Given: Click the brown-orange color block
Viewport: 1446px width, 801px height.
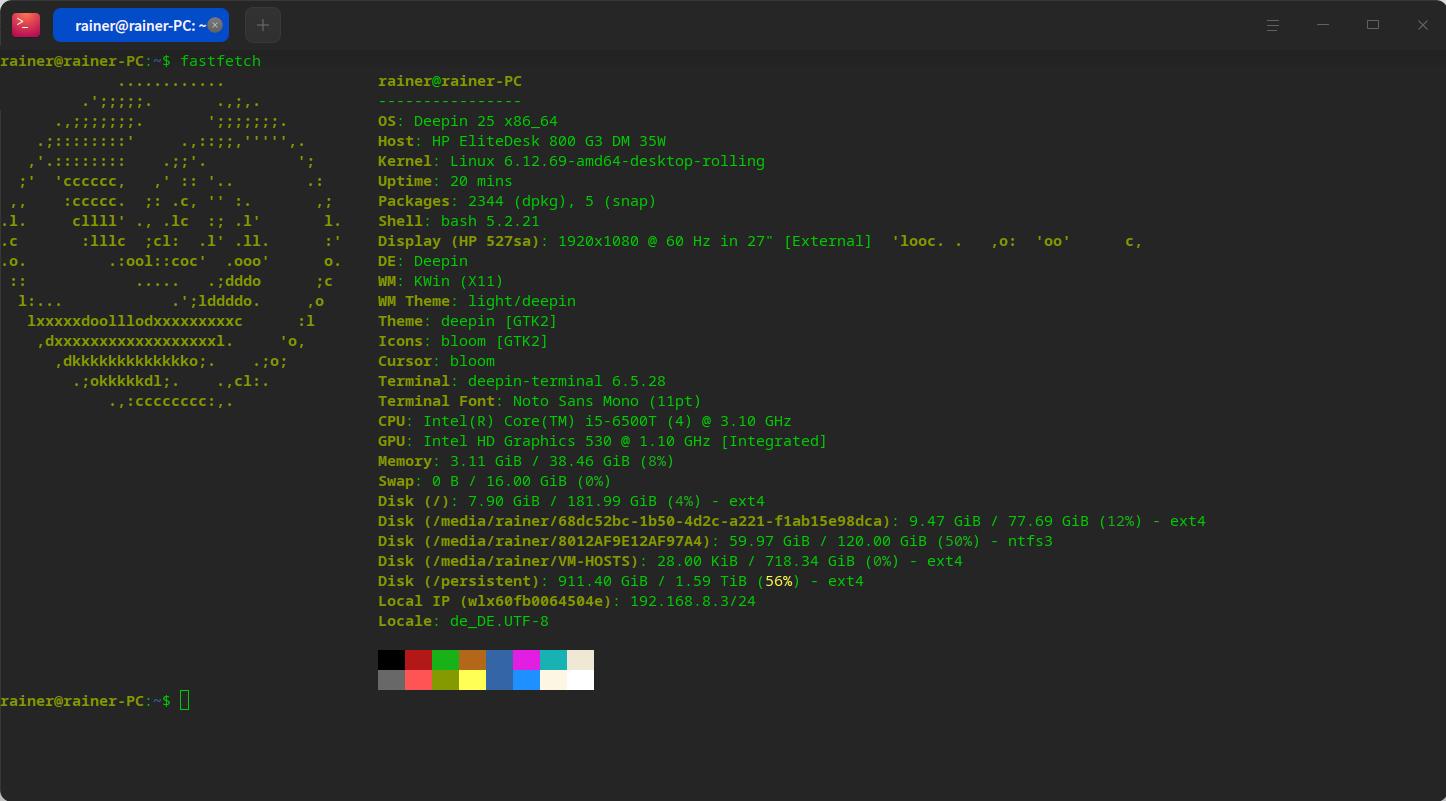Looking at the screenshot, I should (x=472, y=660).
